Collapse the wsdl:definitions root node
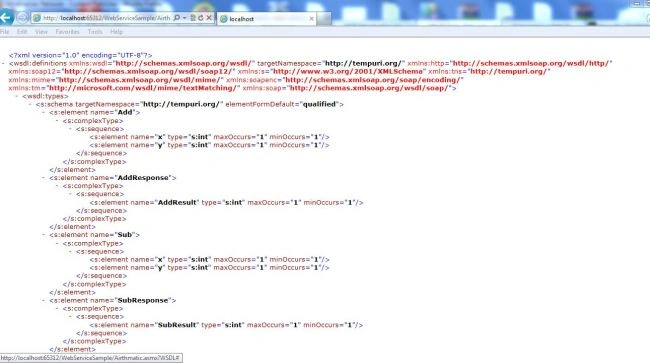The height and width of the screenshot is (363, 650). pos(3,63)
